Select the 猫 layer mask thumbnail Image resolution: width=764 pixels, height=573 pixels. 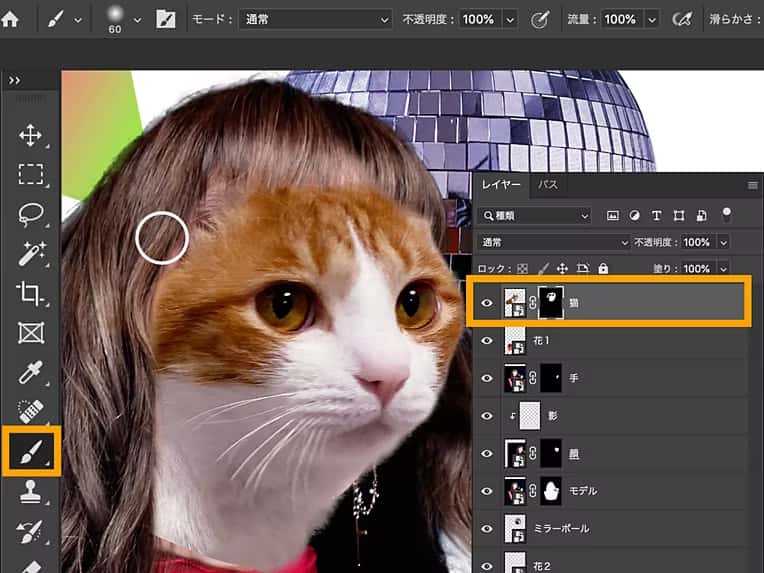[551, 303]
